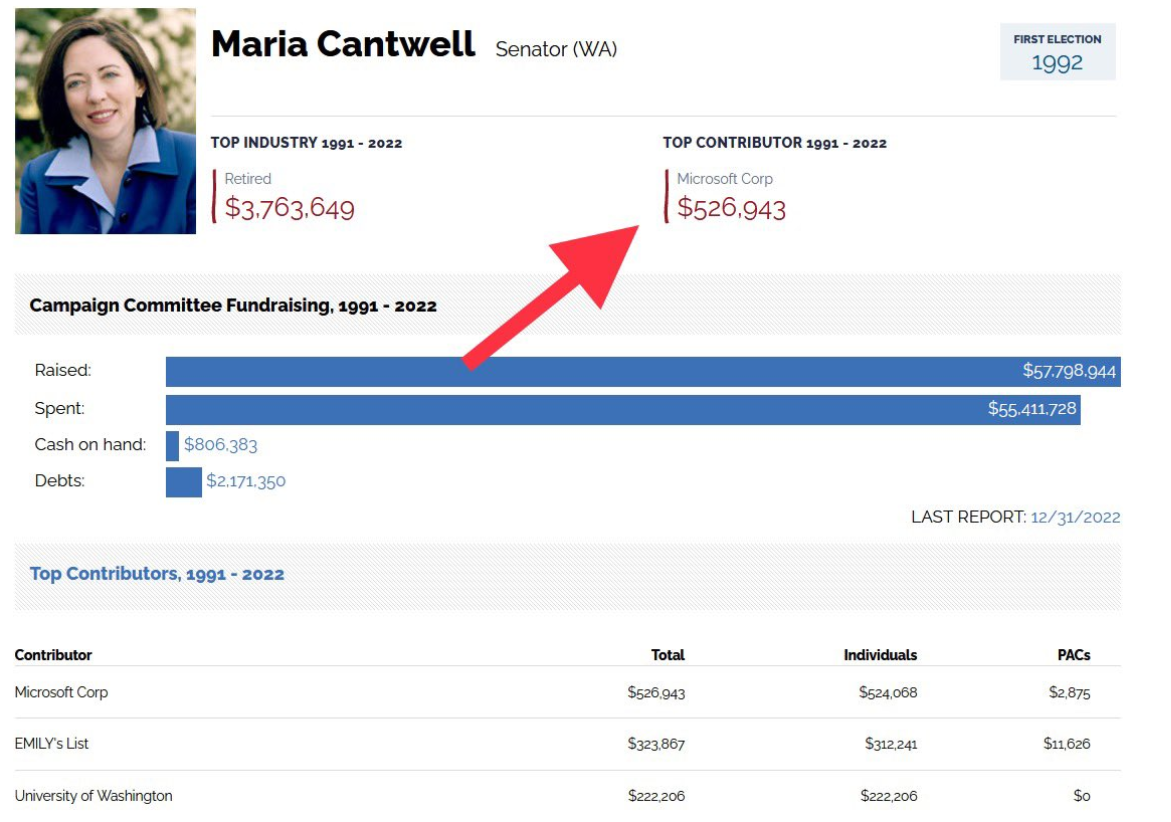The image size is (1171, 822).
Task: Click the Maria Cantwell name heading
Action: coord(343,45)
